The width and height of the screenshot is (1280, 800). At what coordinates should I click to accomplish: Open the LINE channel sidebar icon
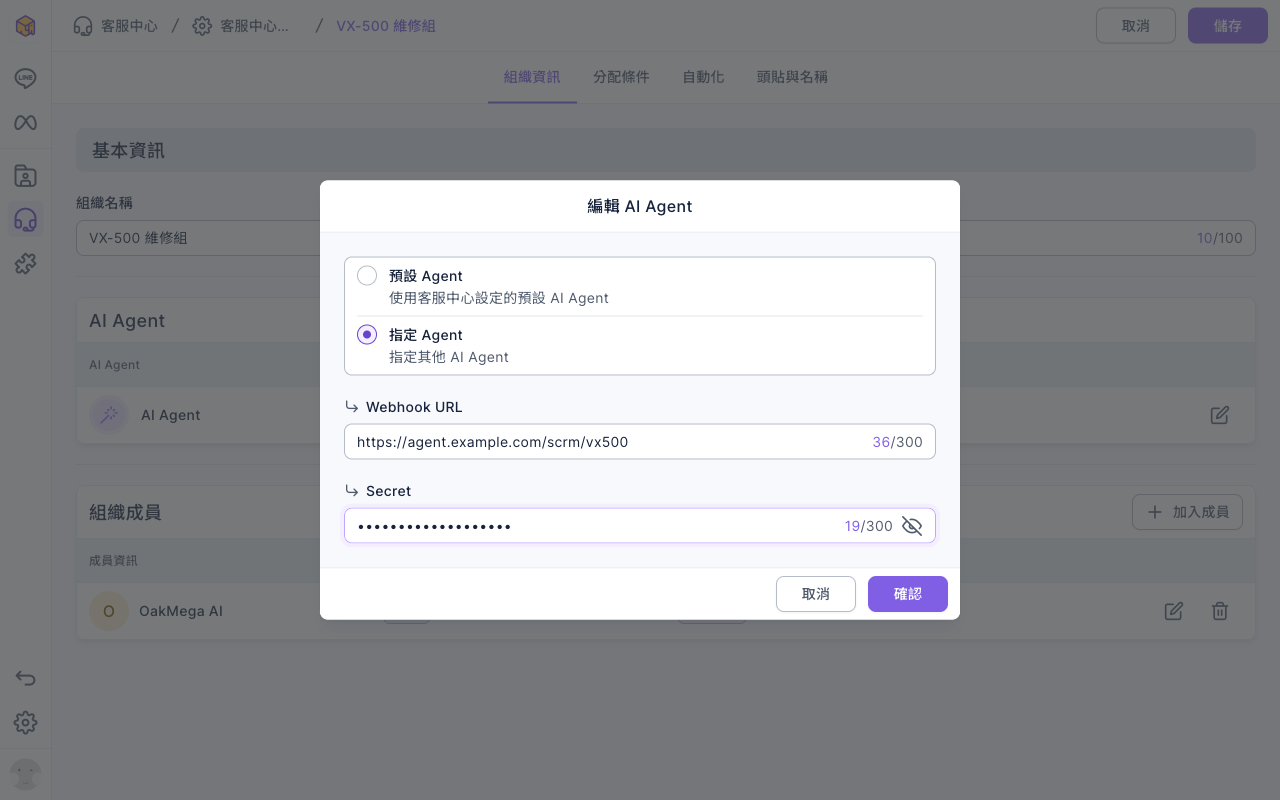point(26,78)
